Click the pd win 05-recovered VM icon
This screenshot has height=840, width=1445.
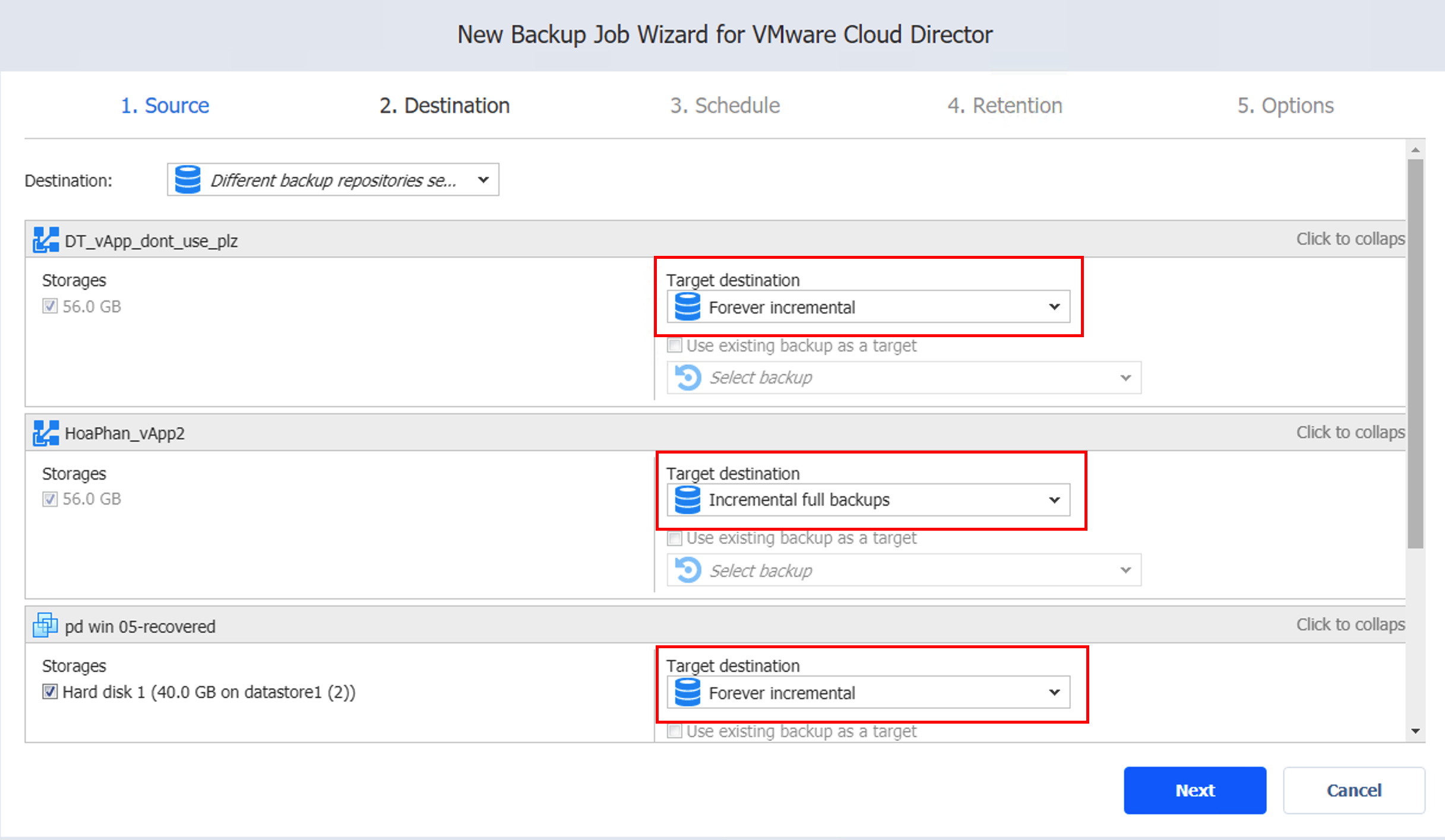click(45, 626)
